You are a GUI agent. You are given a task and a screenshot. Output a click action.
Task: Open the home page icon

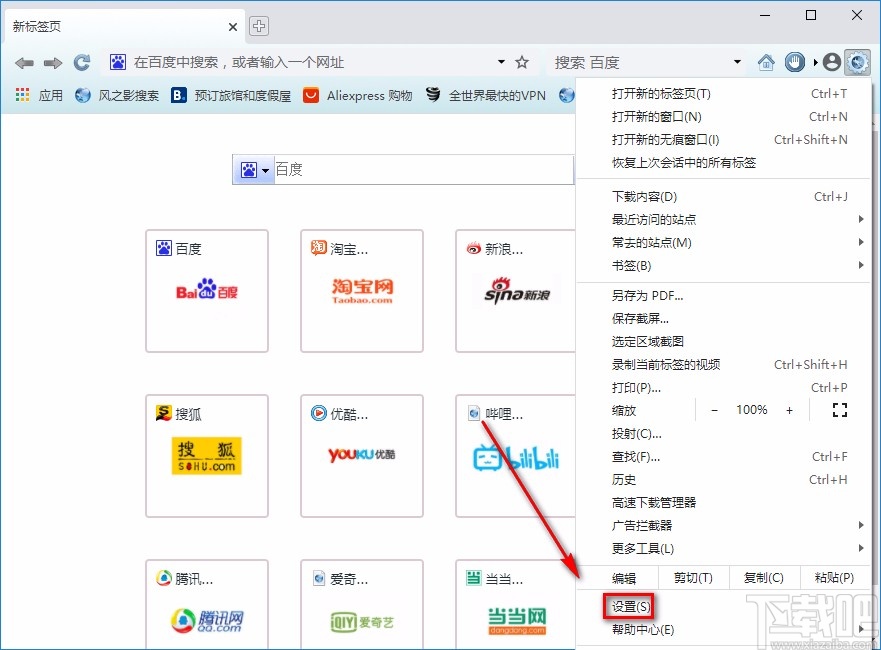766,62
